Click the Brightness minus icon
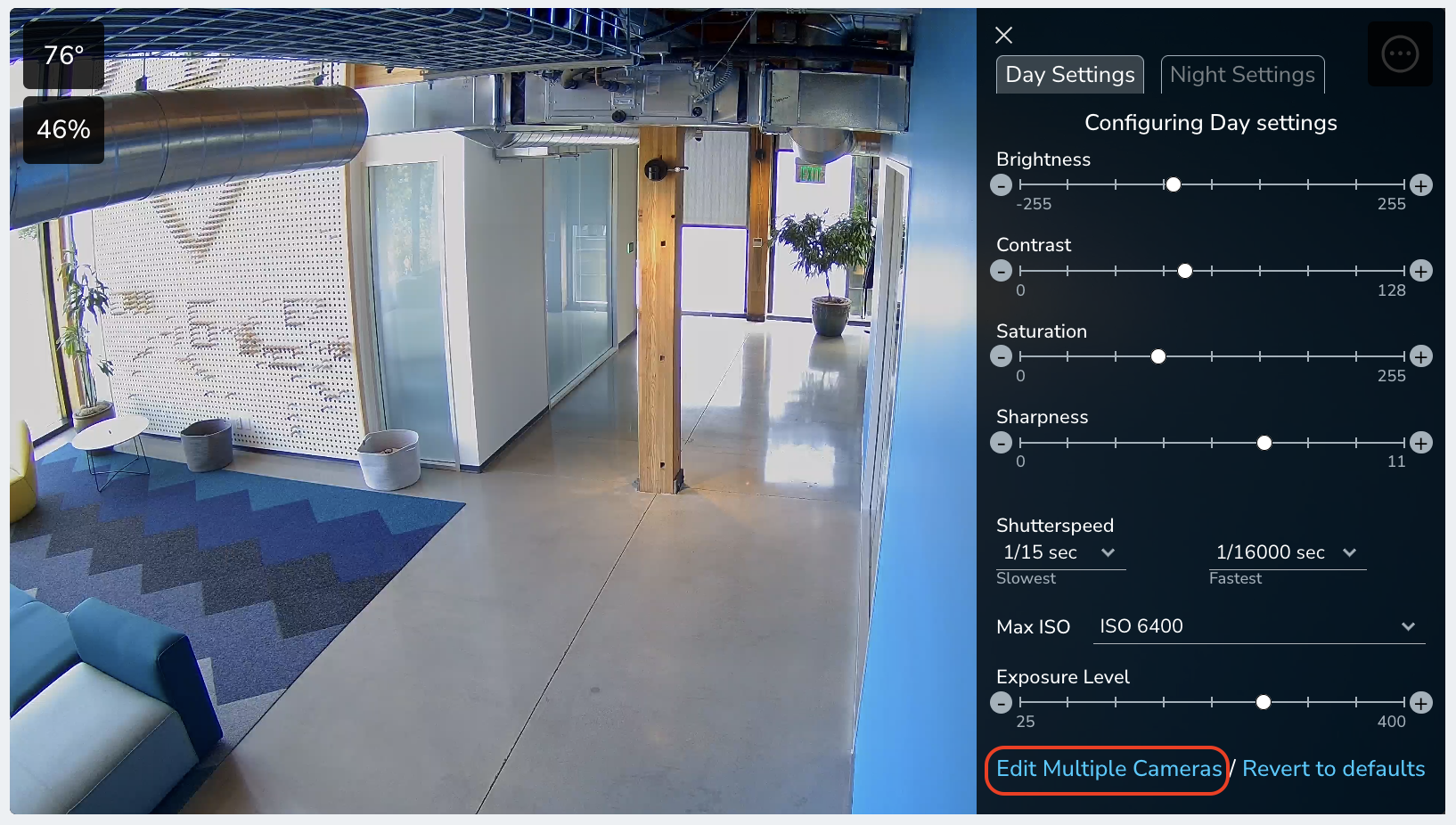The height and width of the screenshot is (825, 1456). (1002, 185)
